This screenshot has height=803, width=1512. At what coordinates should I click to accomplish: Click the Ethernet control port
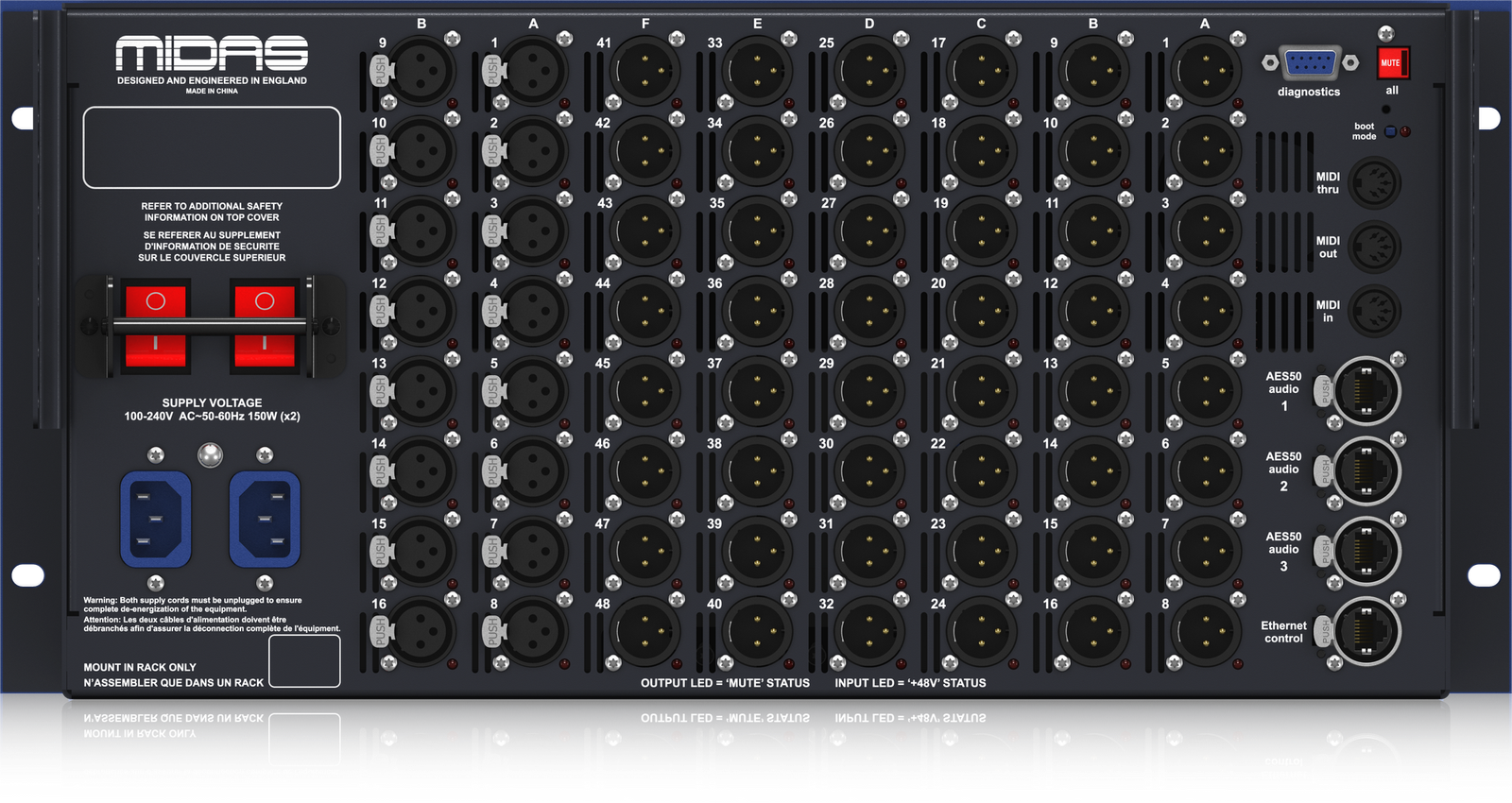click(x=1366, y=631)
